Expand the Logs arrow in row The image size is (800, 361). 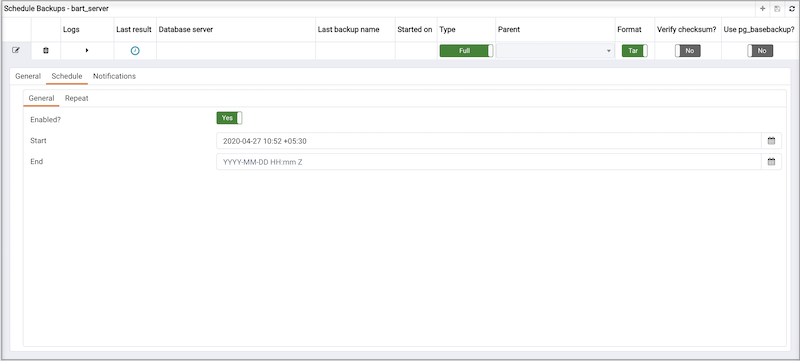[87, 50]
